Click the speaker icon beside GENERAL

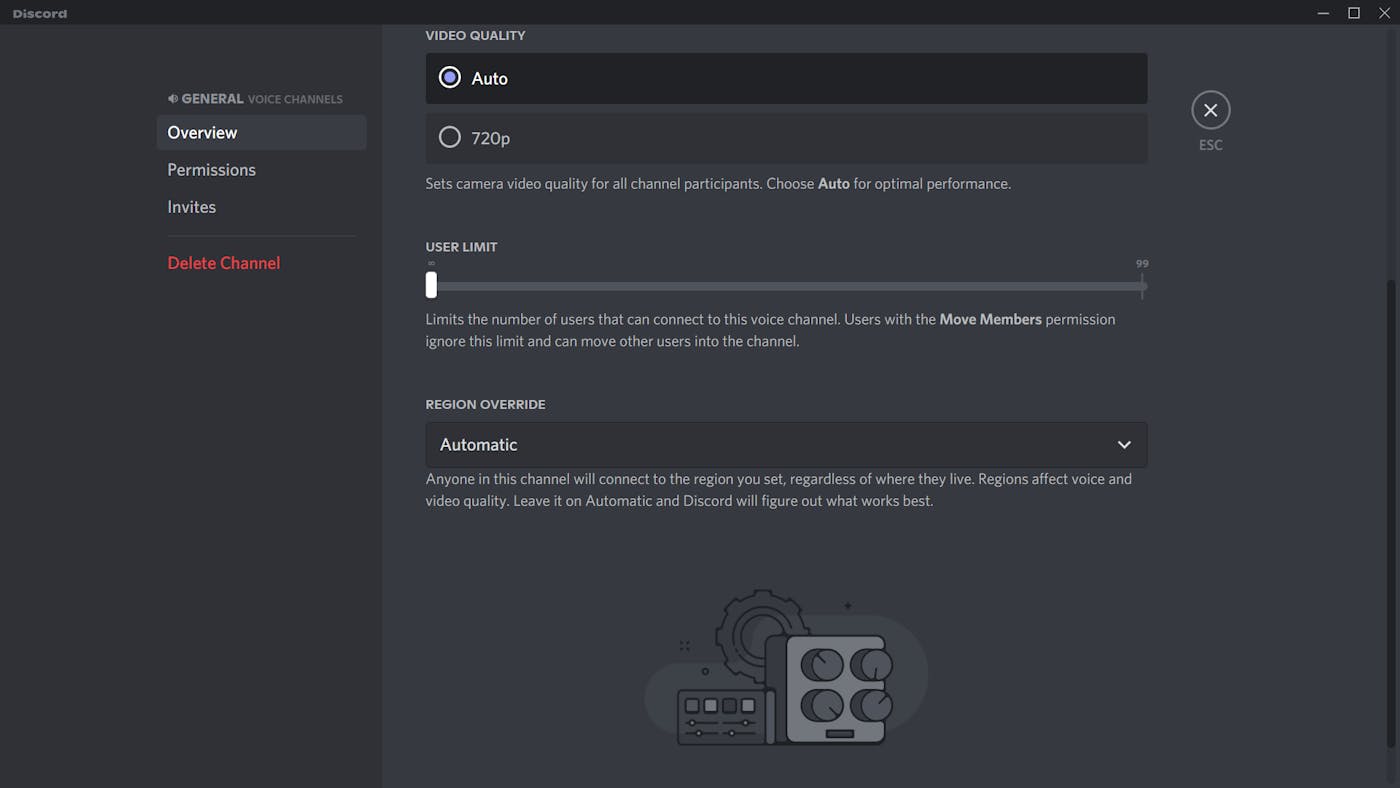171,97
